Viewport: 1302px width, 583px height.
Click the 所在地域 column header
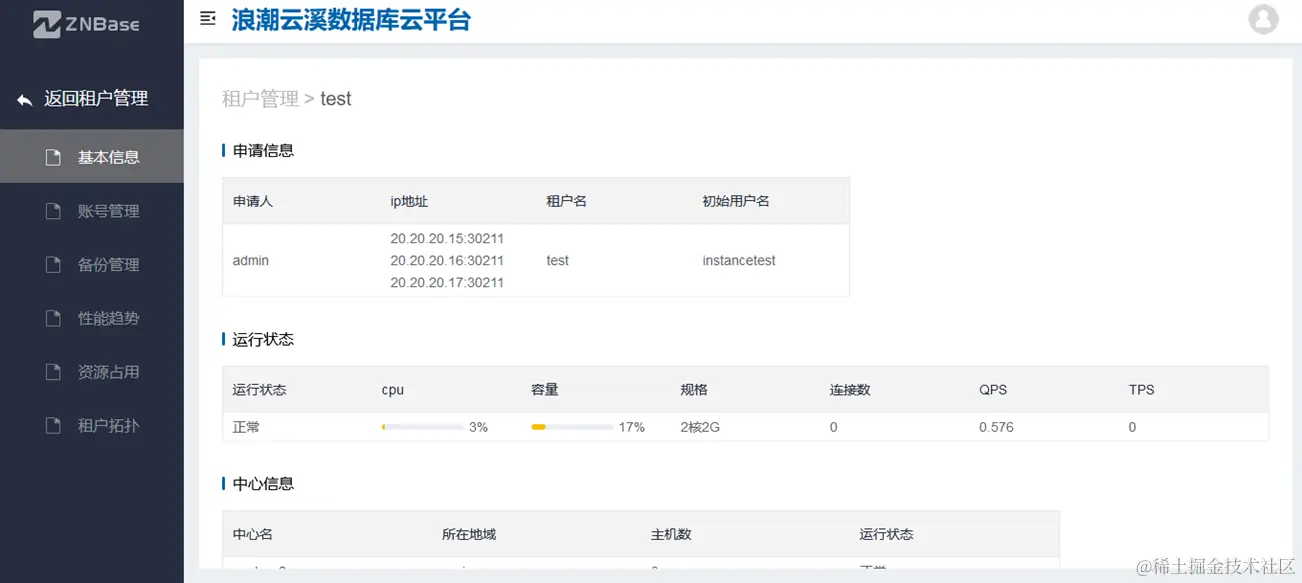click(469, 534)
